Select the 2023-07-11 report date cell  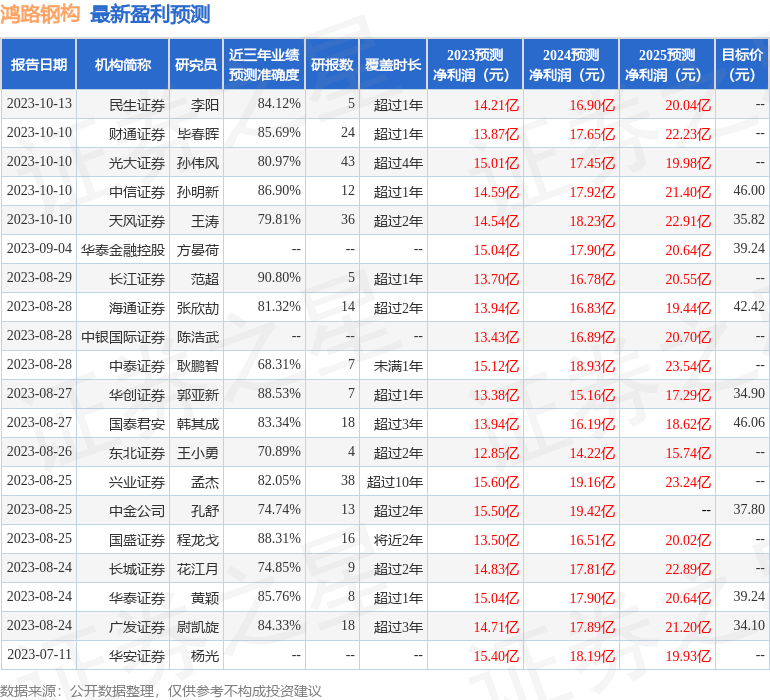pos(39,655)
